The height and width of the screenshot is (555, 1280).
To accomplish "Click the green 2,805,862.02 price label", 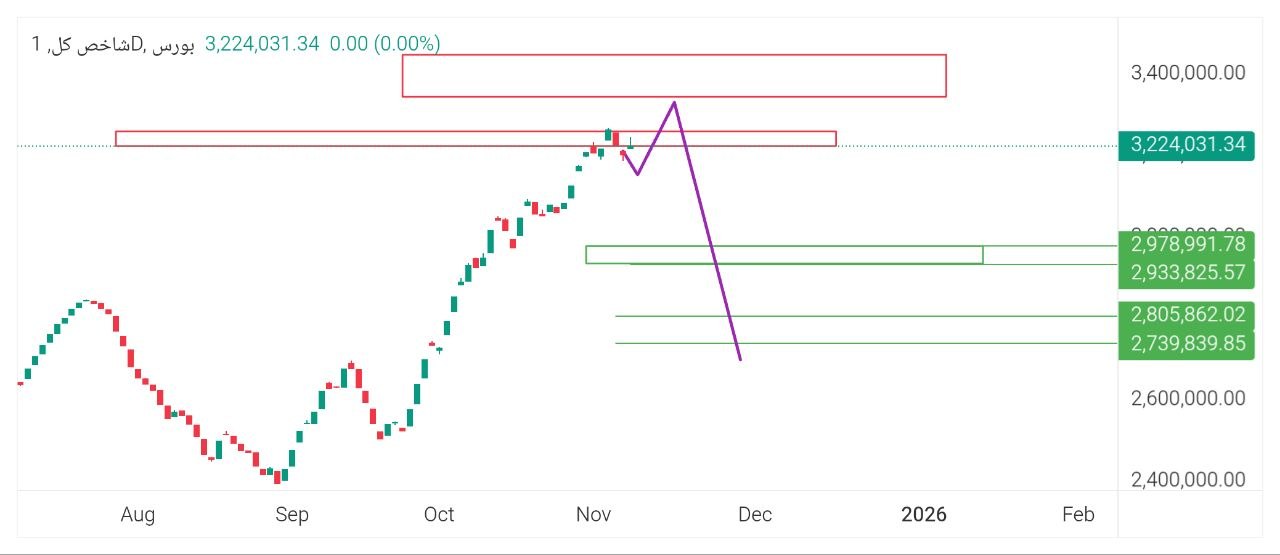I will pos(1187,315).
